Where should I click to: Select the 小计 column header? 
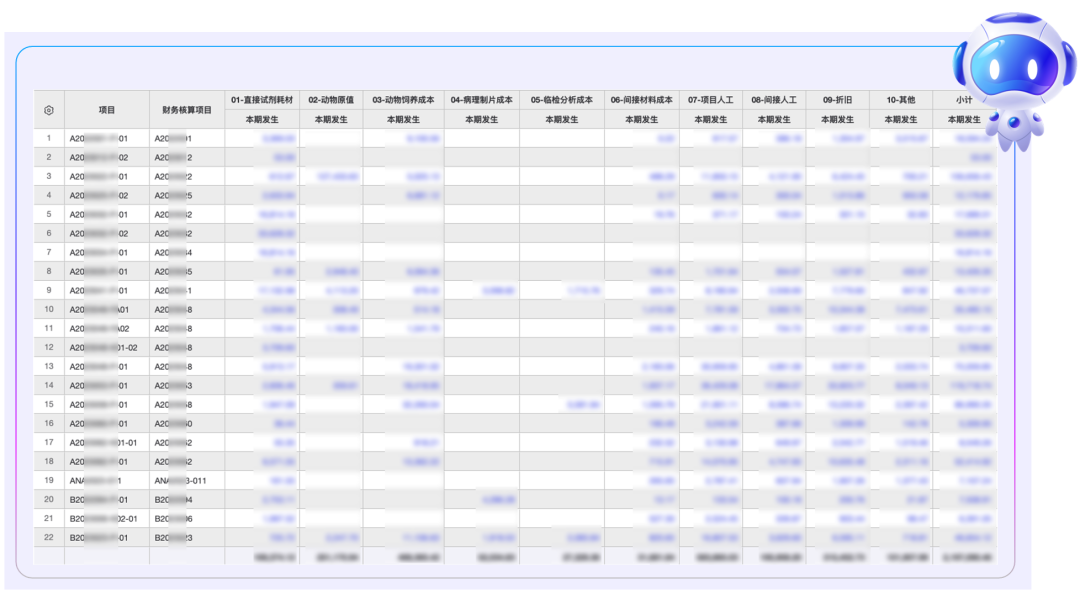pyautogui.click(x=963, y=100)
